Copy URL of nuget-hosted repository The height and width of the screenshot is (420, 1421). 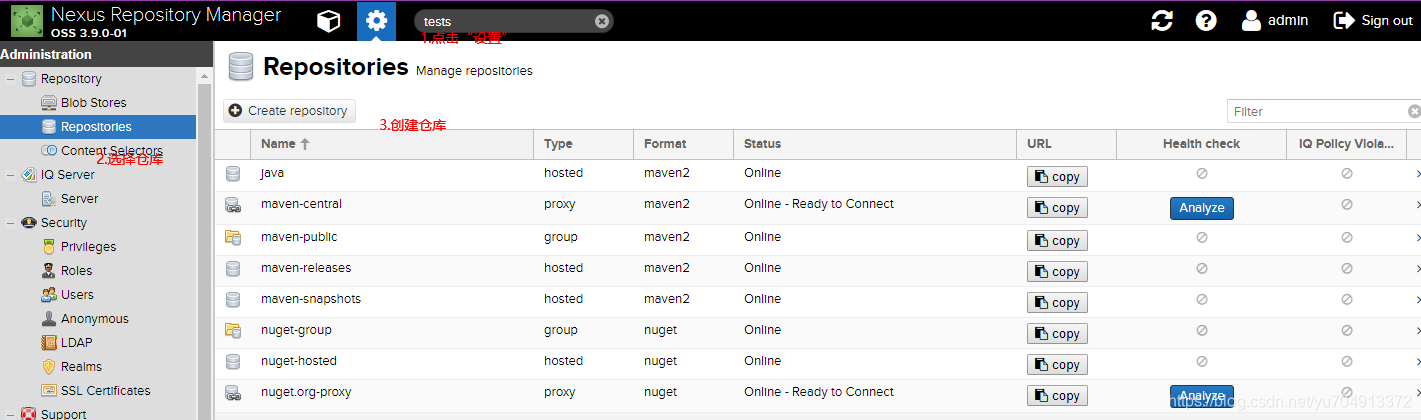point(1057,365)
